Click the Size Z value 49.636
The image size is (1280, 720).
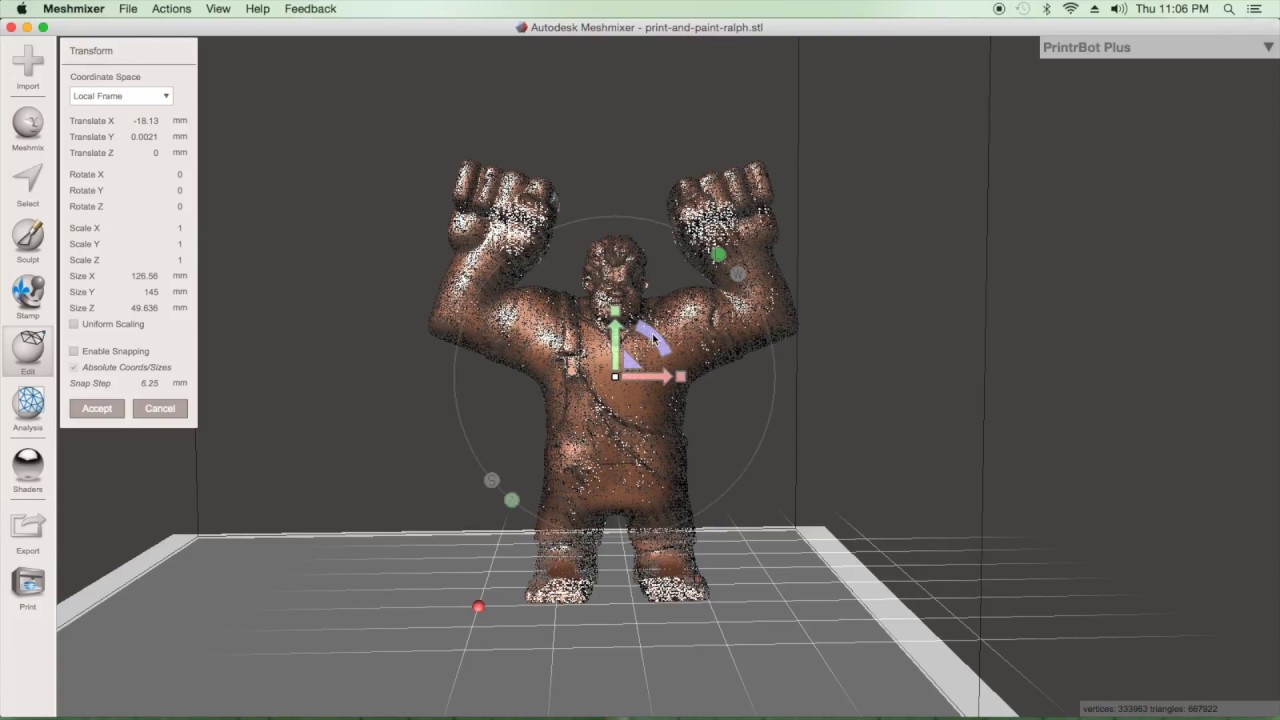click(144, 308)
